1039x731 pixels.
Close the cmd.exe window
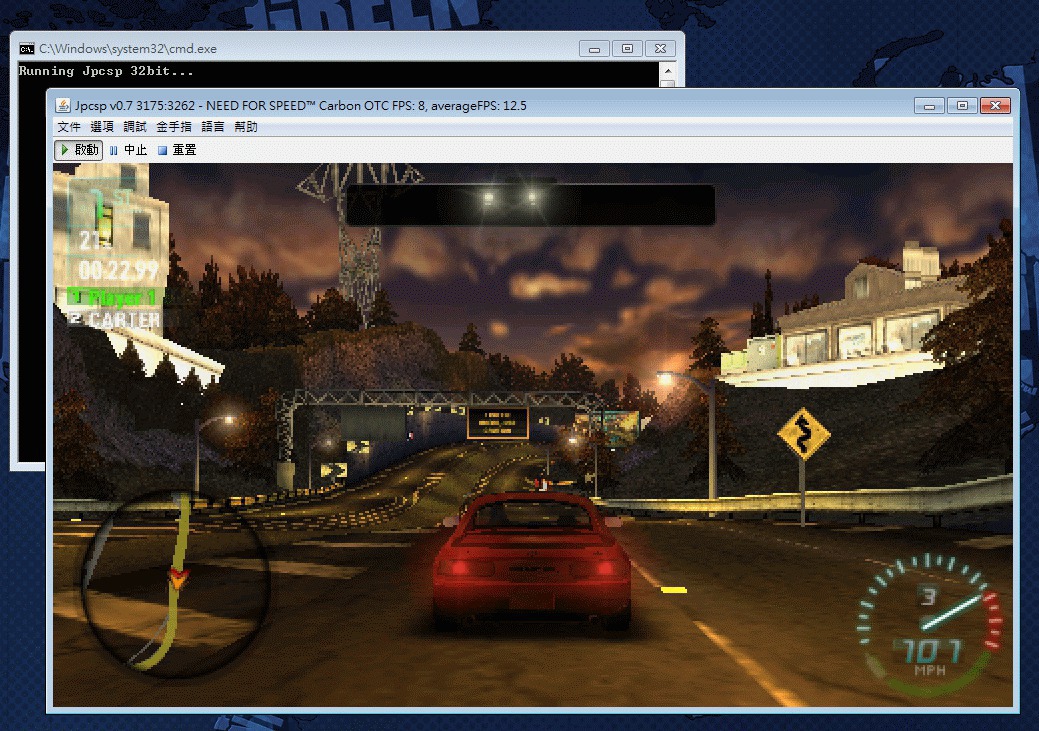click(661, 48)
